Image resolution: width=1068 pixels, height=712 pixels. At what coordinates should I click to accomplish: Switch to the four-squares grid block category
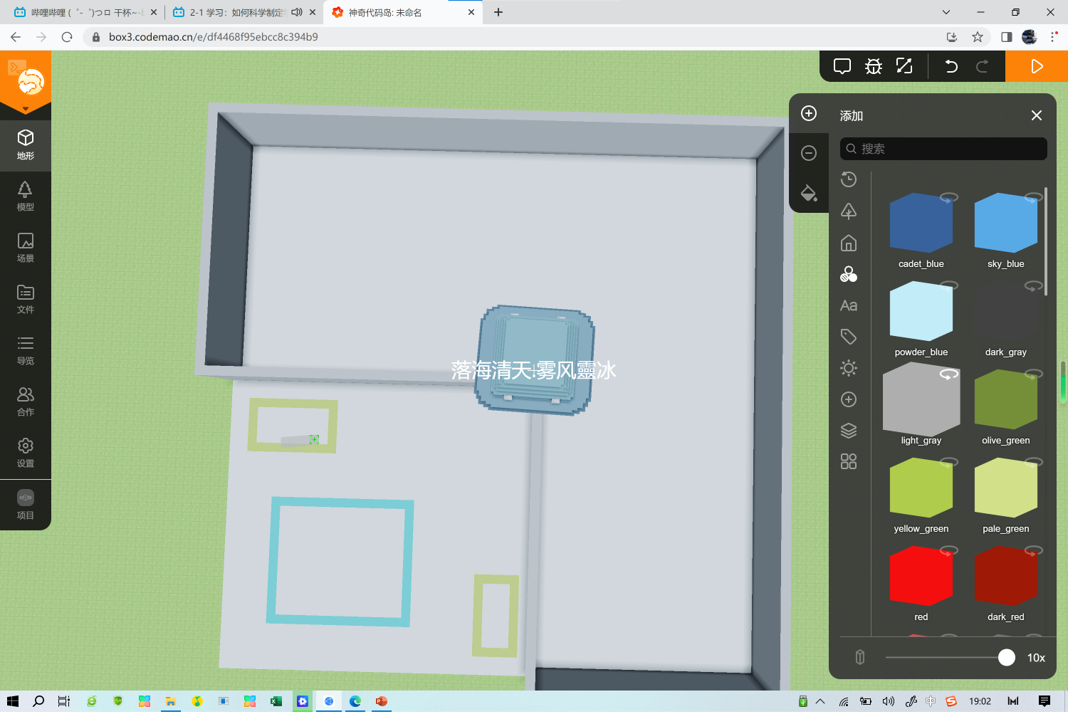tap(849, 462)
